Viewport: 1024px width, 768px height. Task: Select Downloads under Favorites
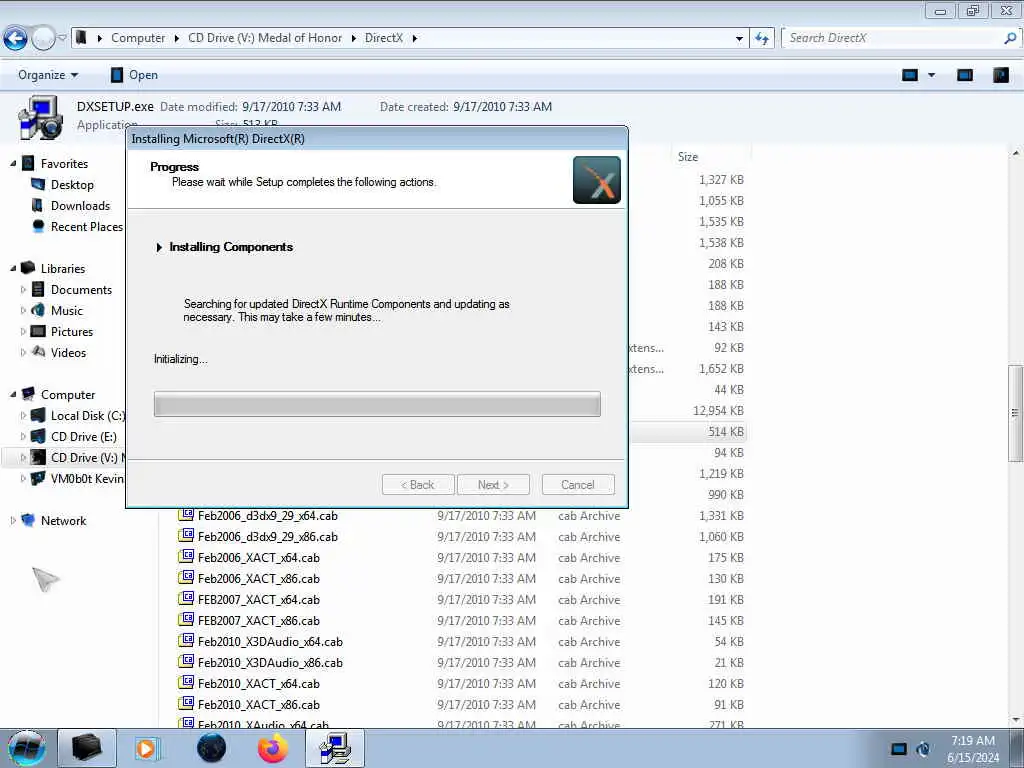(80, 206)
